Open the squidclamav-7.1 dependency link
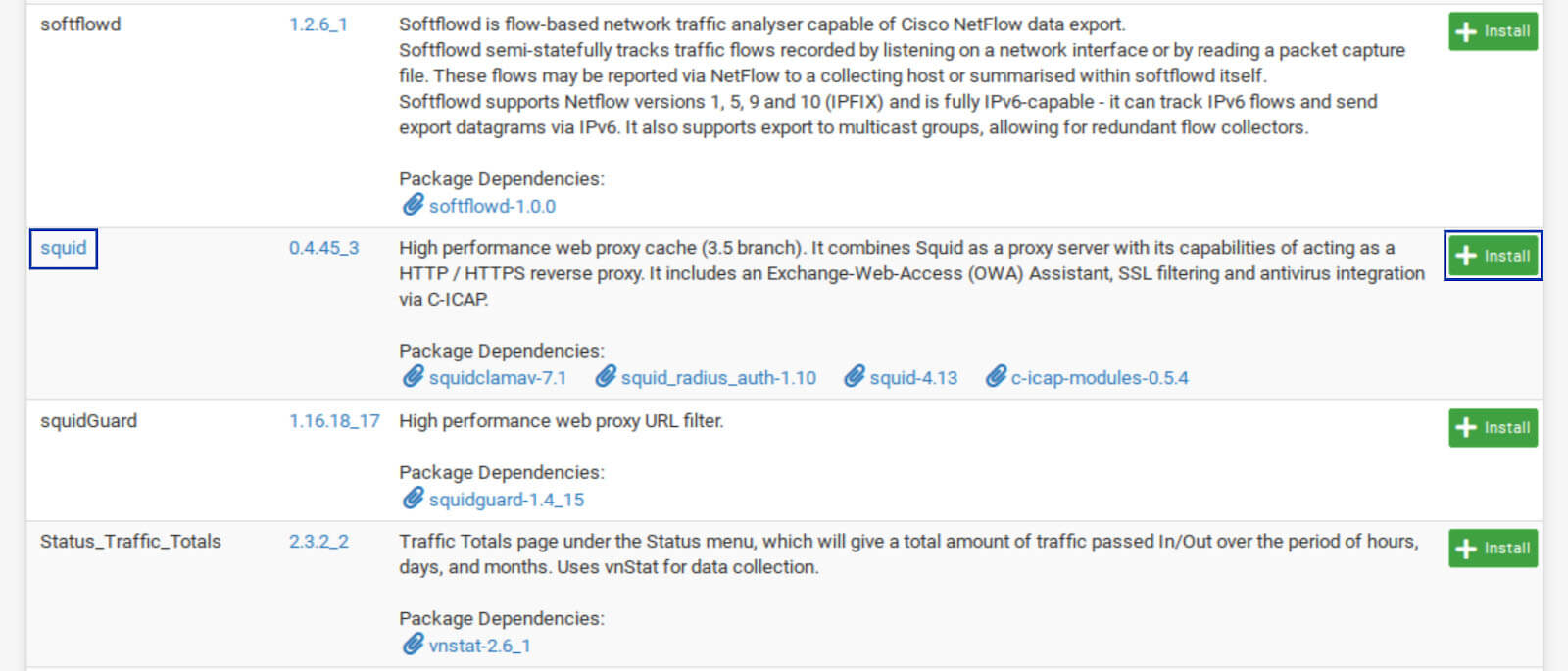 pos(498,378)
